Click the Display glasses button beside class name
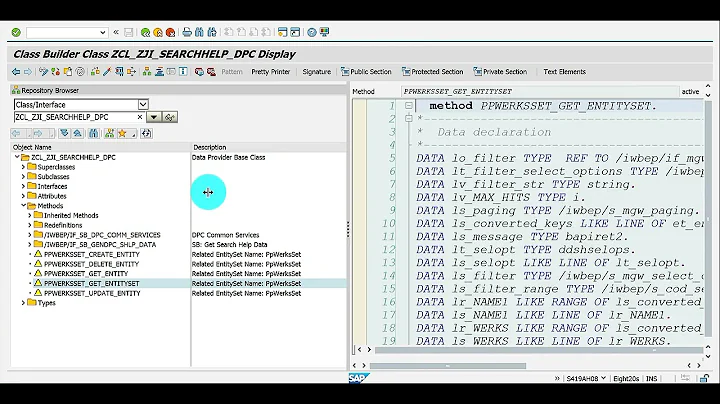The width and height of the screenshot is (720, 404). (x=170, y=117)
